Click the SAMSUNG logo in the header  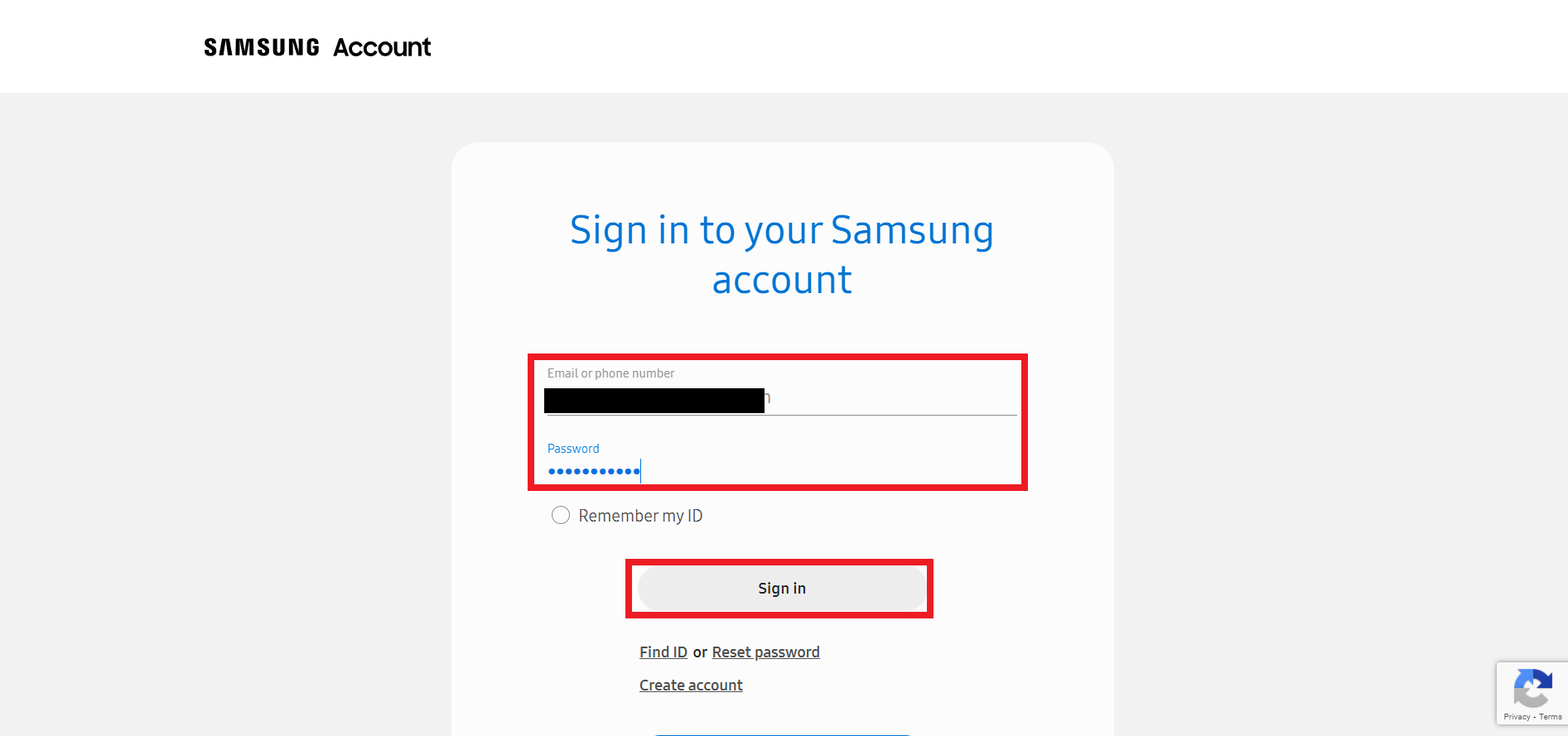260,47
